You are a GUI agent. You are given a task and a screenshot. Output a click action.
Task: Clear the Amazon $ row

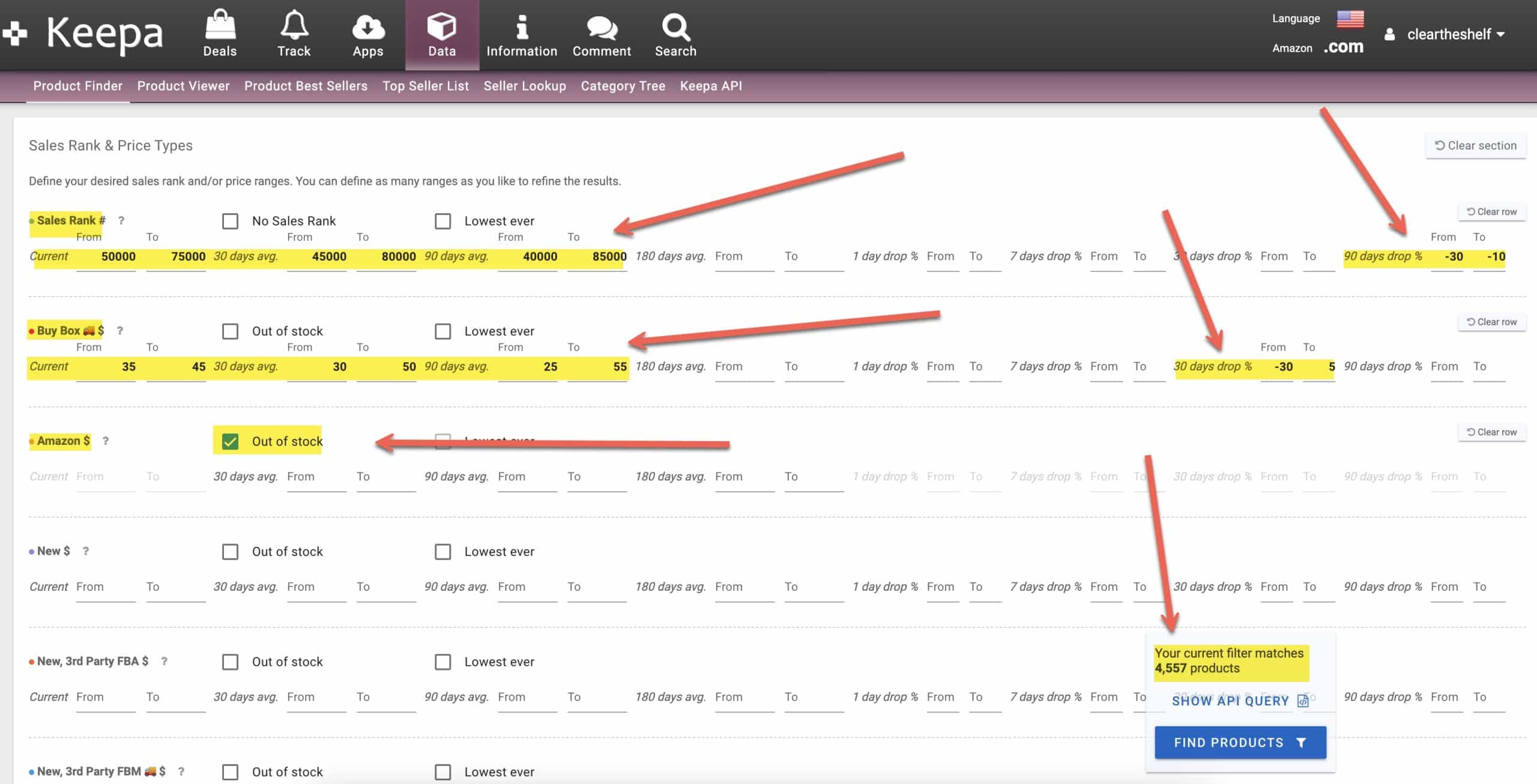coord(1491,432)
